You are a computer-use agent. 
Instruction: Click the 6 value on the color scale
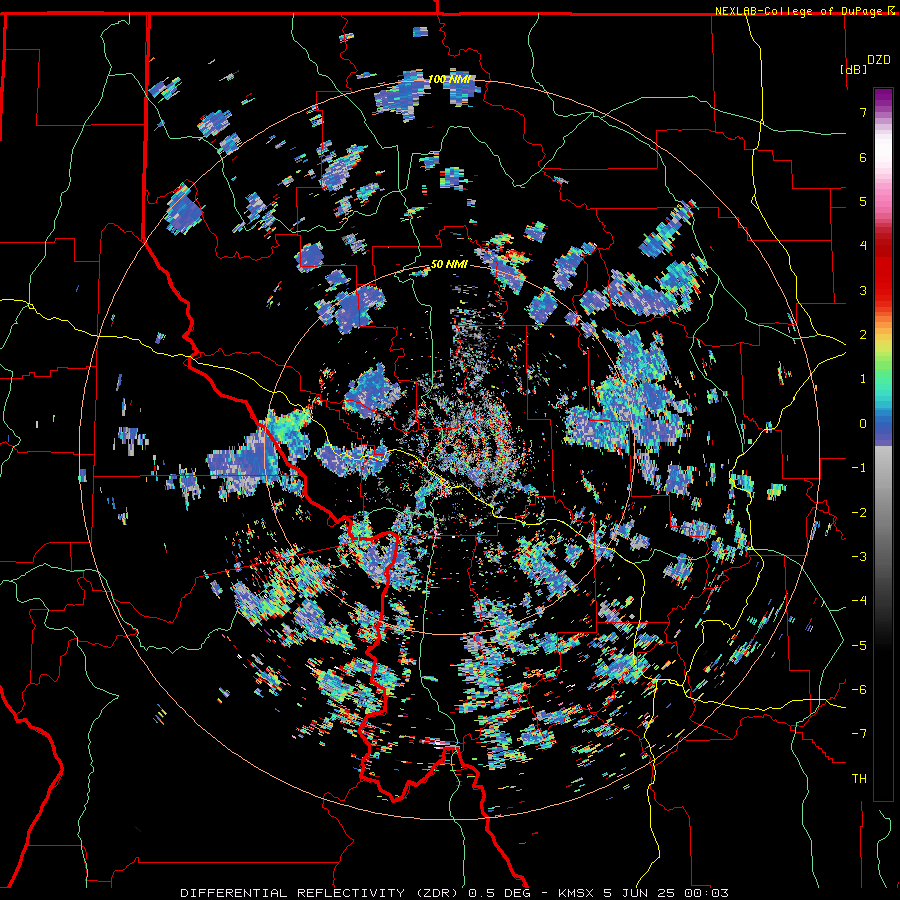pyautogui.click(x=863, y=157)
